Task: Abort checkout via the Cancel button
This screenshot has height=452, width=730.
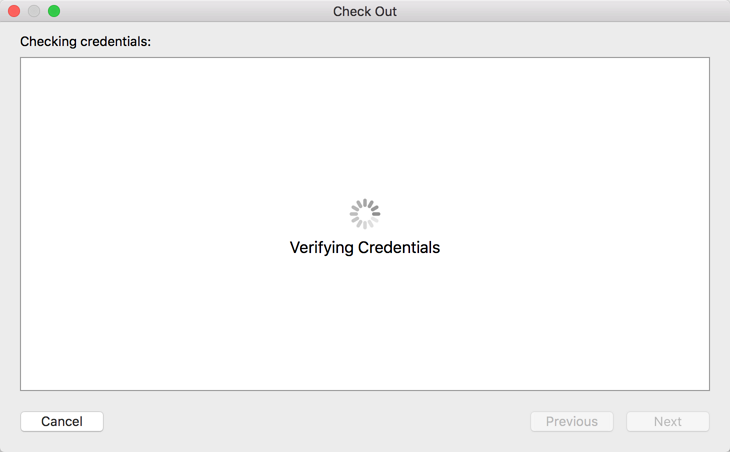Action: (62, 421)
